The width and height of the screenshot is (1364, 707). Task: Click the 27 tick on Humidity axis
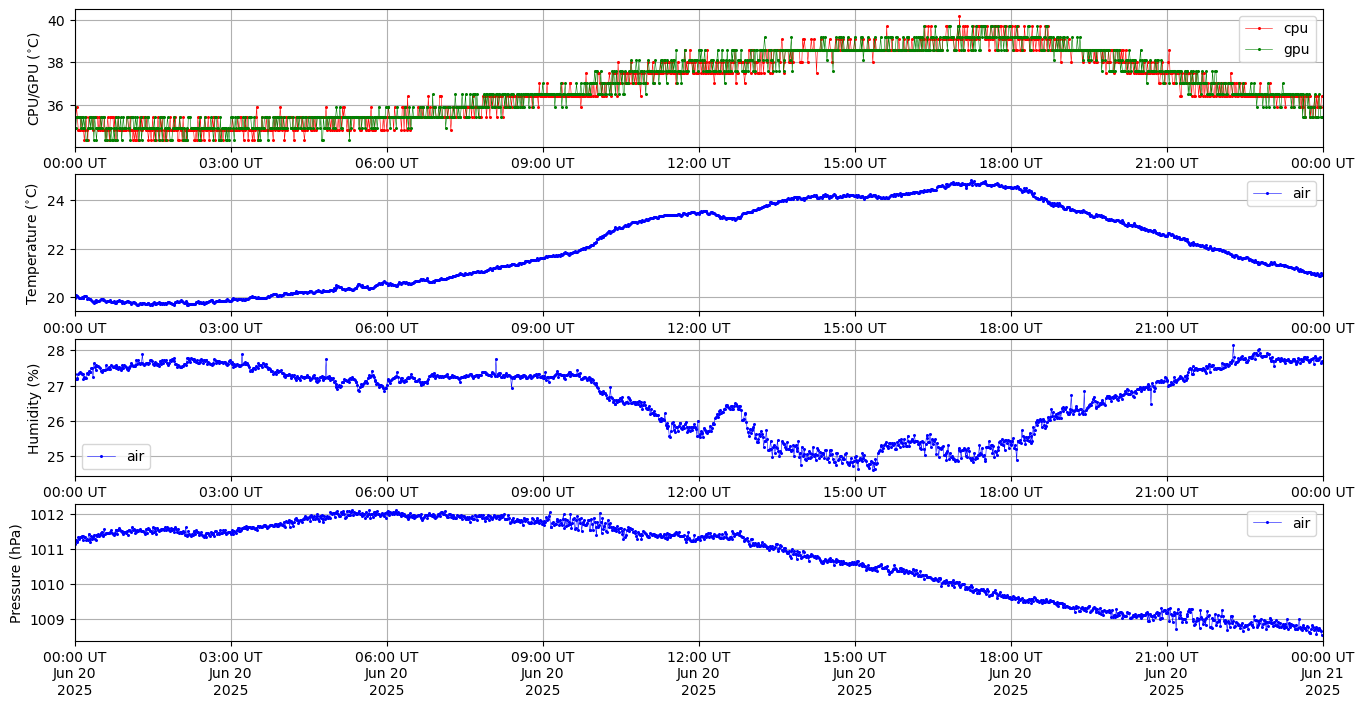pos(56,386)
